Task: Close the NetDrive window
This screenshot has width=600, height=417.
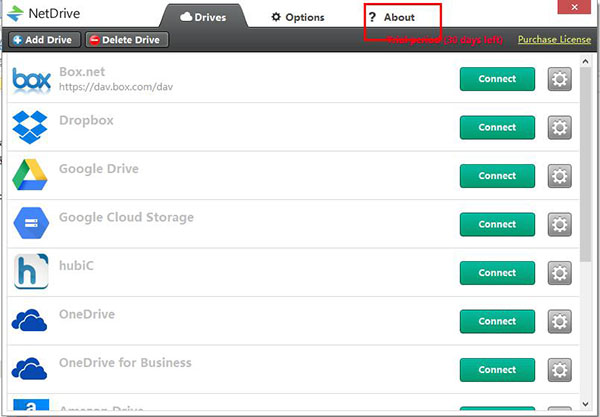Action: (x=574, y=7)
